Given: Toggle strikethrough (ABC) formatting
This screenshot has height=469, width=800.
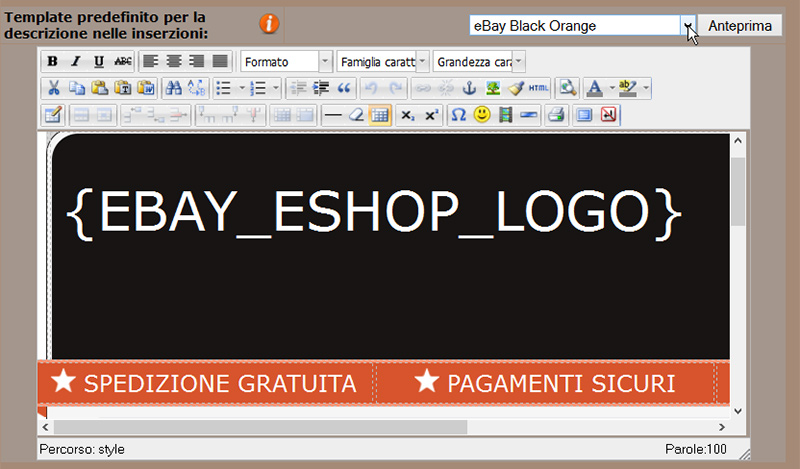Looking at the screenshot, I should (x=122, y=62).
